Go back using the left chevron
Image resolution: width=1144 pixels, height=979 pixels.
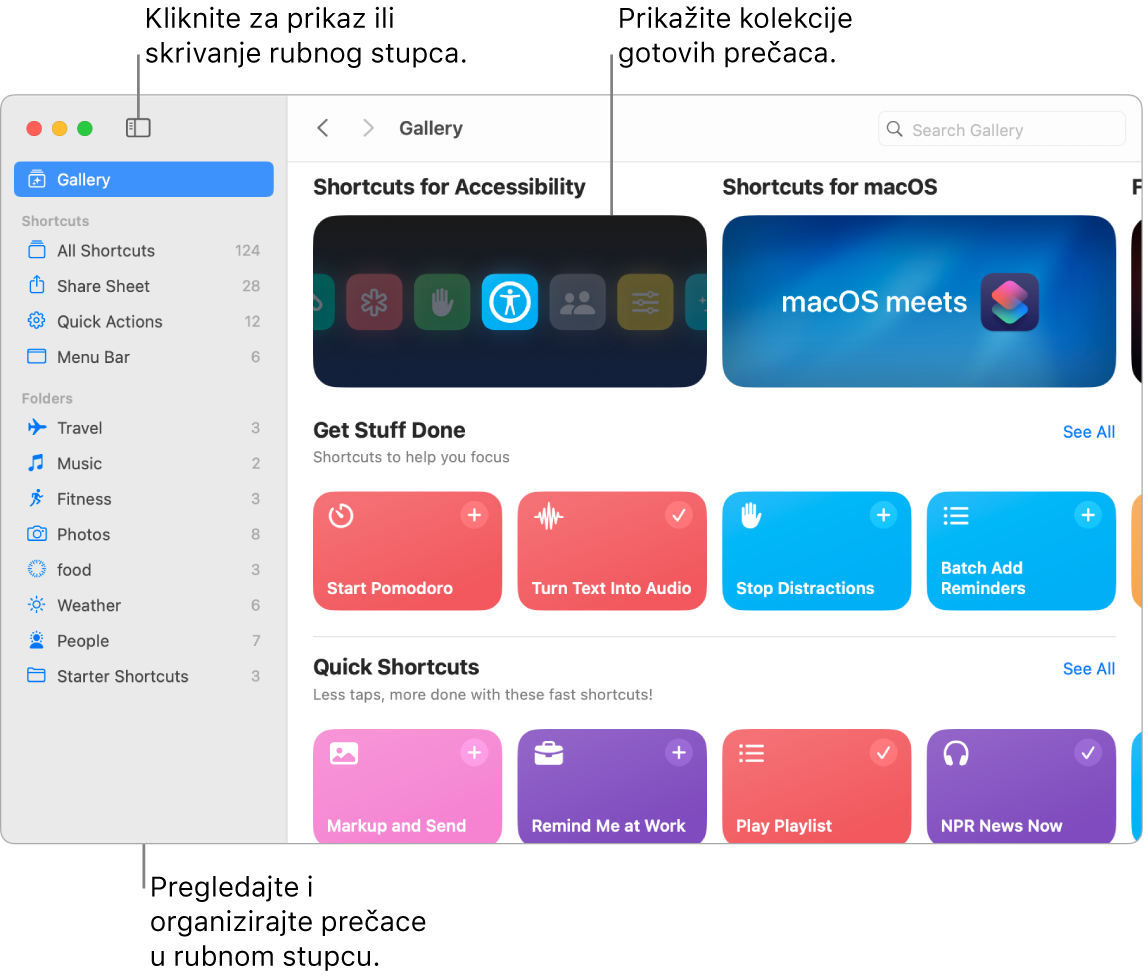(323, 128)
